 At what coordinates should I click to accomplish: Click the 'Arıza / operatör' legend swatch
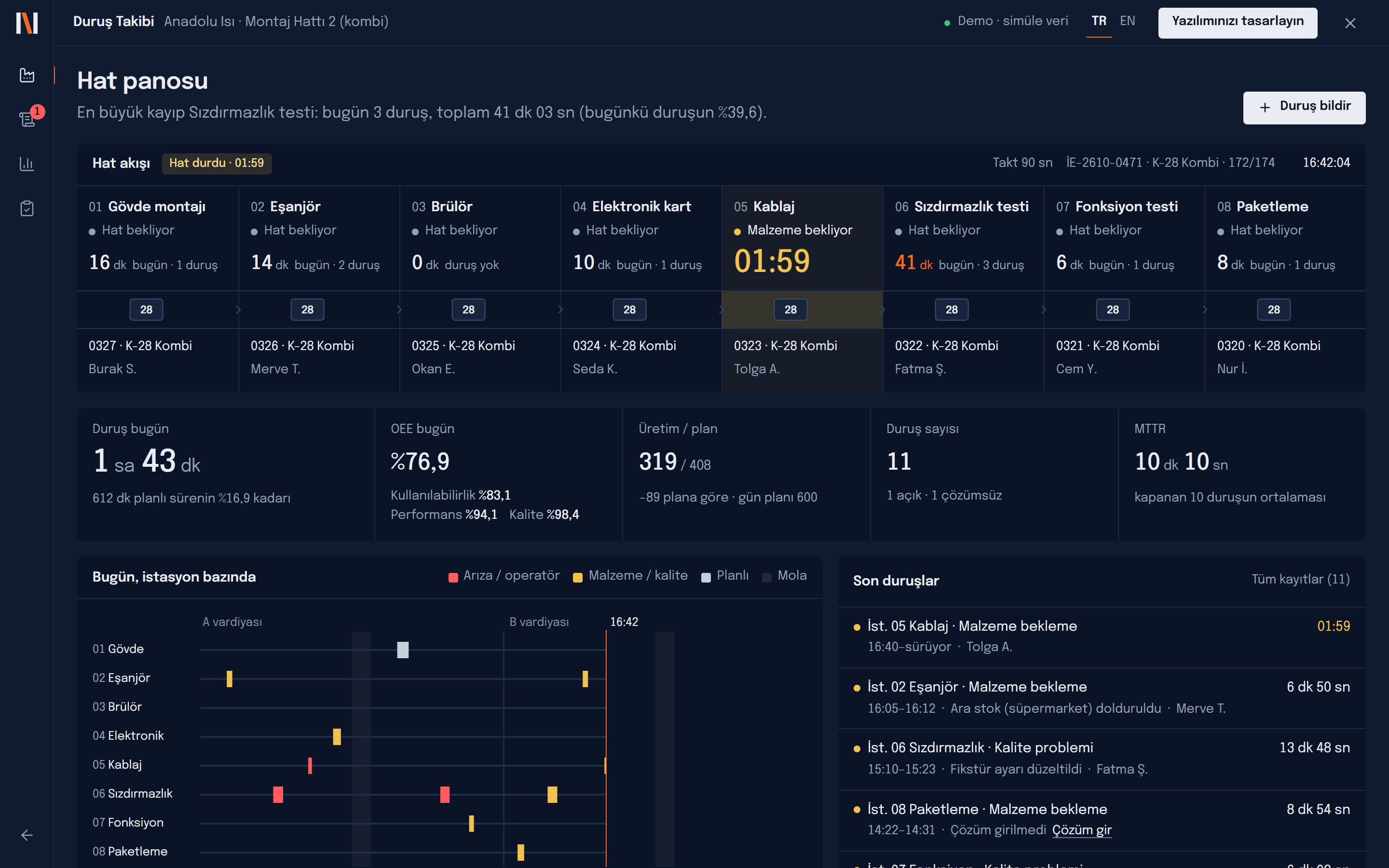click(x=453, y=577)
